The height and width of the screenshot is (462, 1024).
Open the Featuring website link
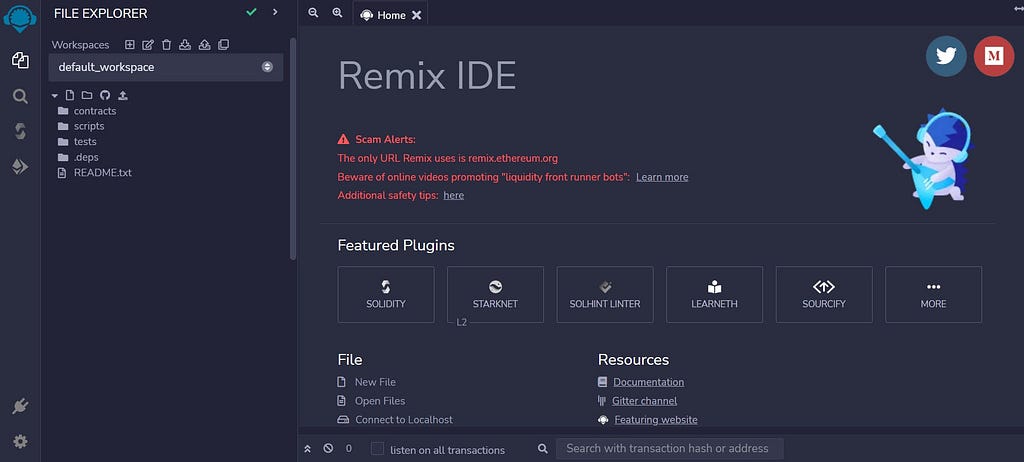point(656,420)
